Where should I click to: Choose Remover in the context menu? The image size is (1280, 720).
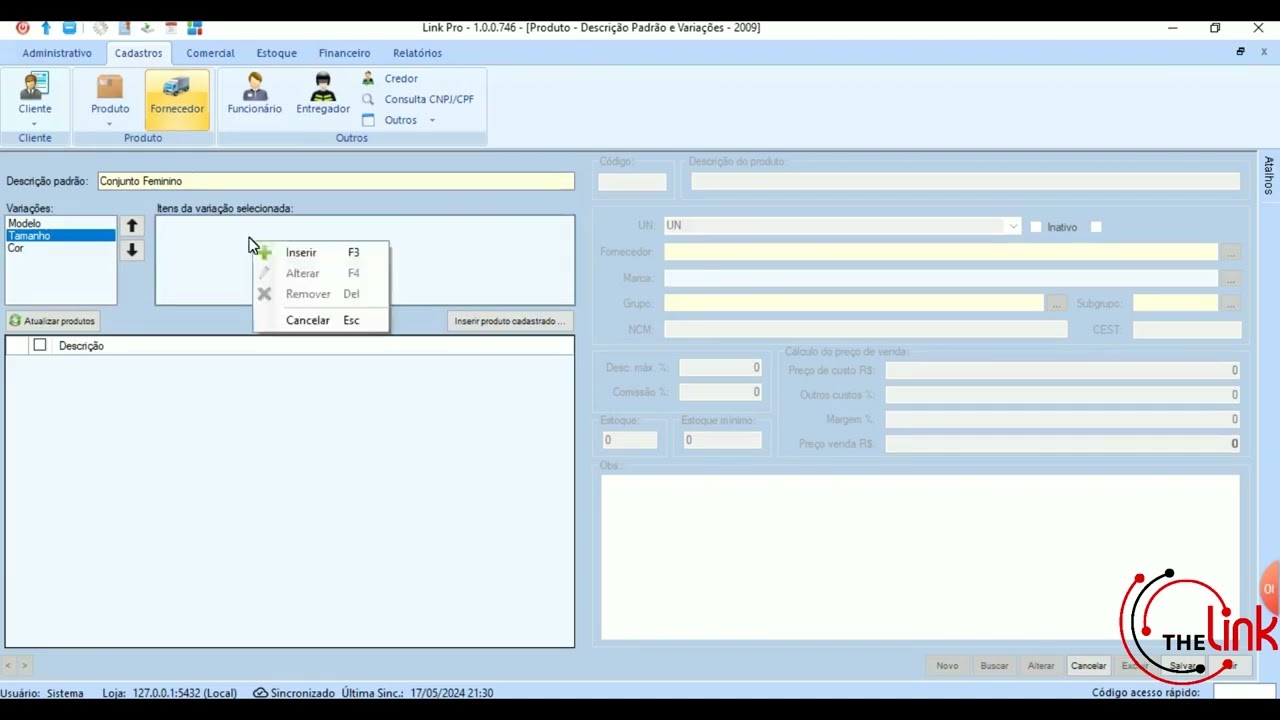pos(321,294)
